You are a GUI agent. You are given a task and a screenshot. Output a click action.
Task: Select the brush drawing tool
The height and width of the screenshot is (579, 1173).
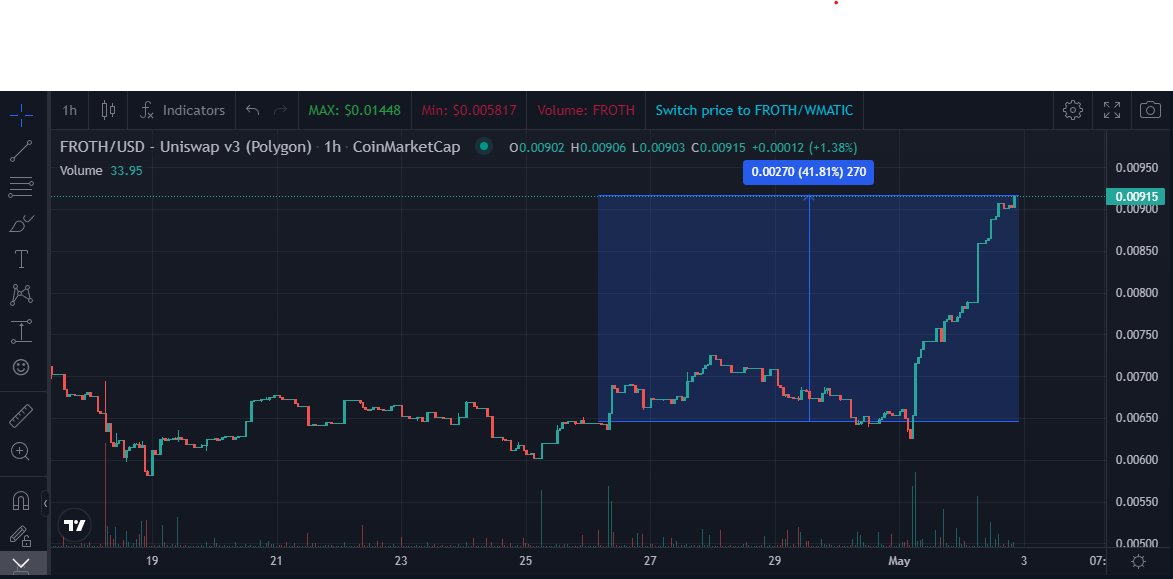[21, 223]
